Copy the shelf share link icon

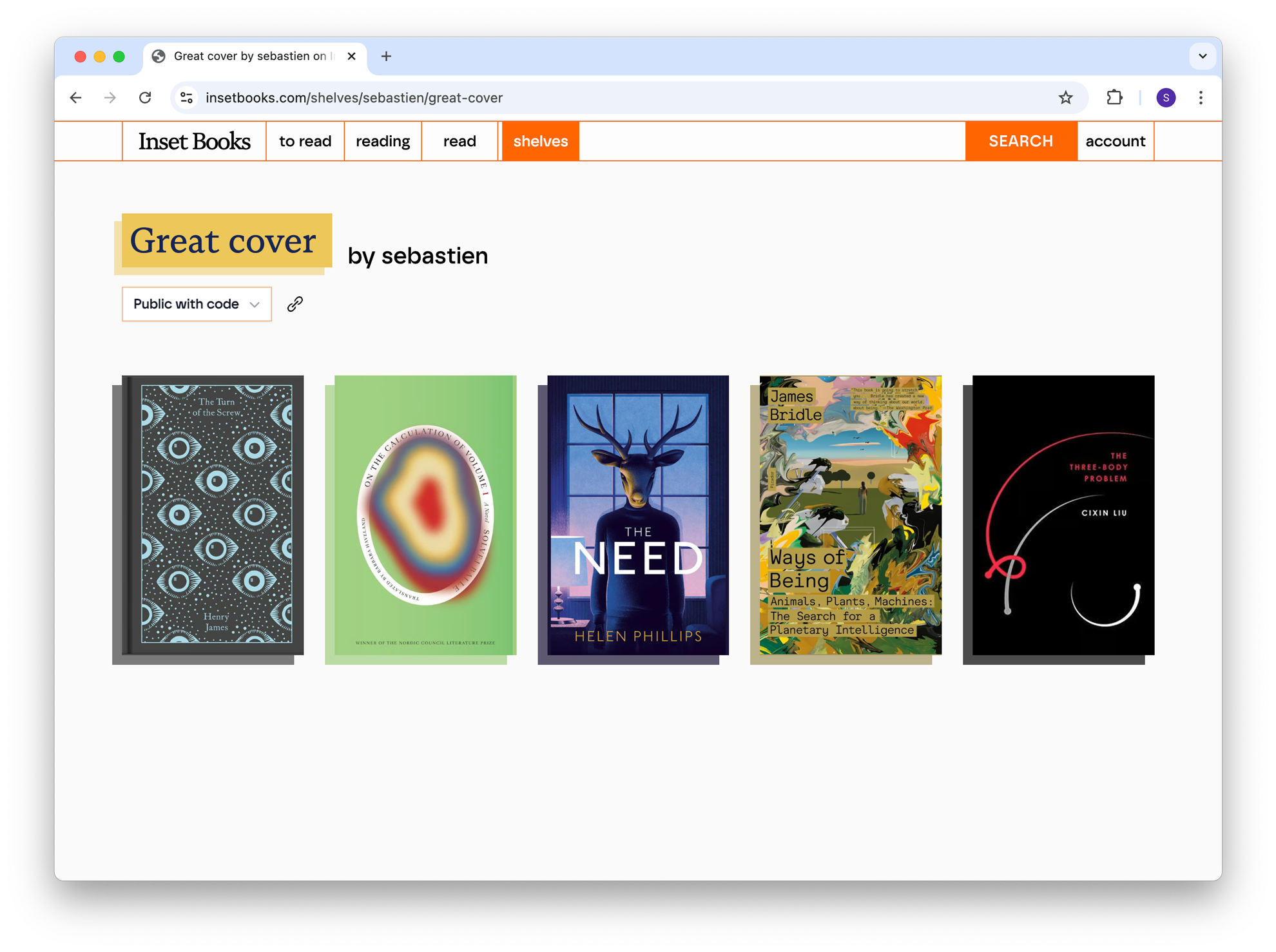tap(295, 304)
